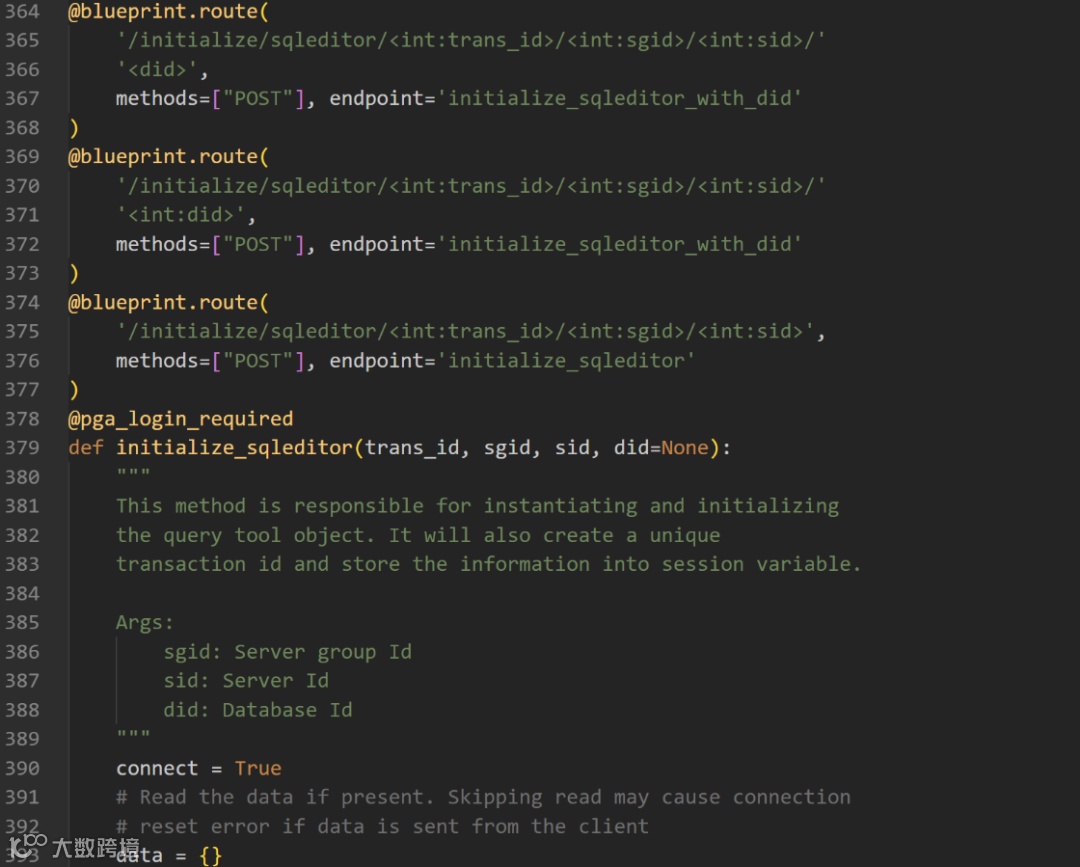
Task: Click line number 379 in the gutter
Action: tap(22, 448)
